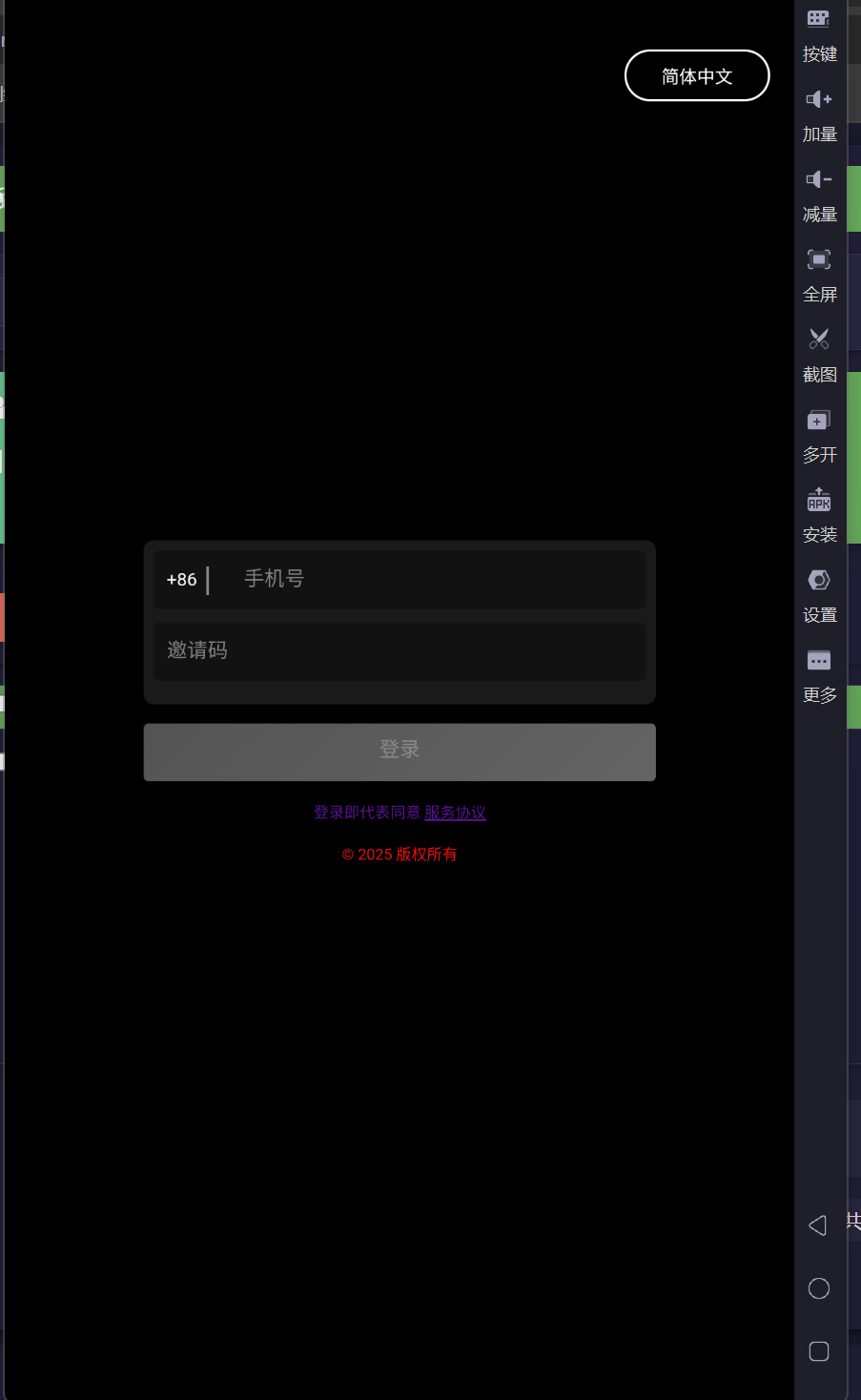Open recent apps with square button

click(818, 1351)
